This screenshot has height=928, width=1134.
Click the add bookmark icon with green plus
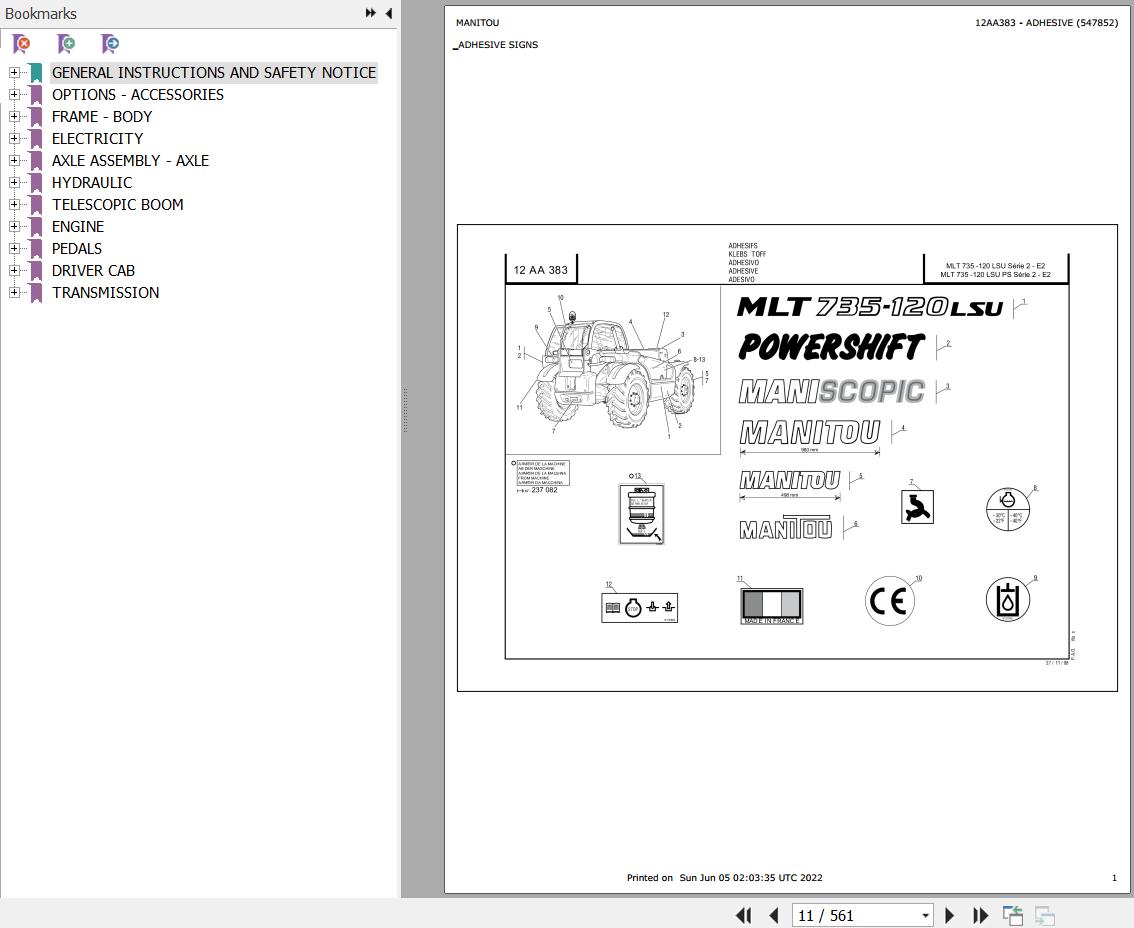point(66,44)
